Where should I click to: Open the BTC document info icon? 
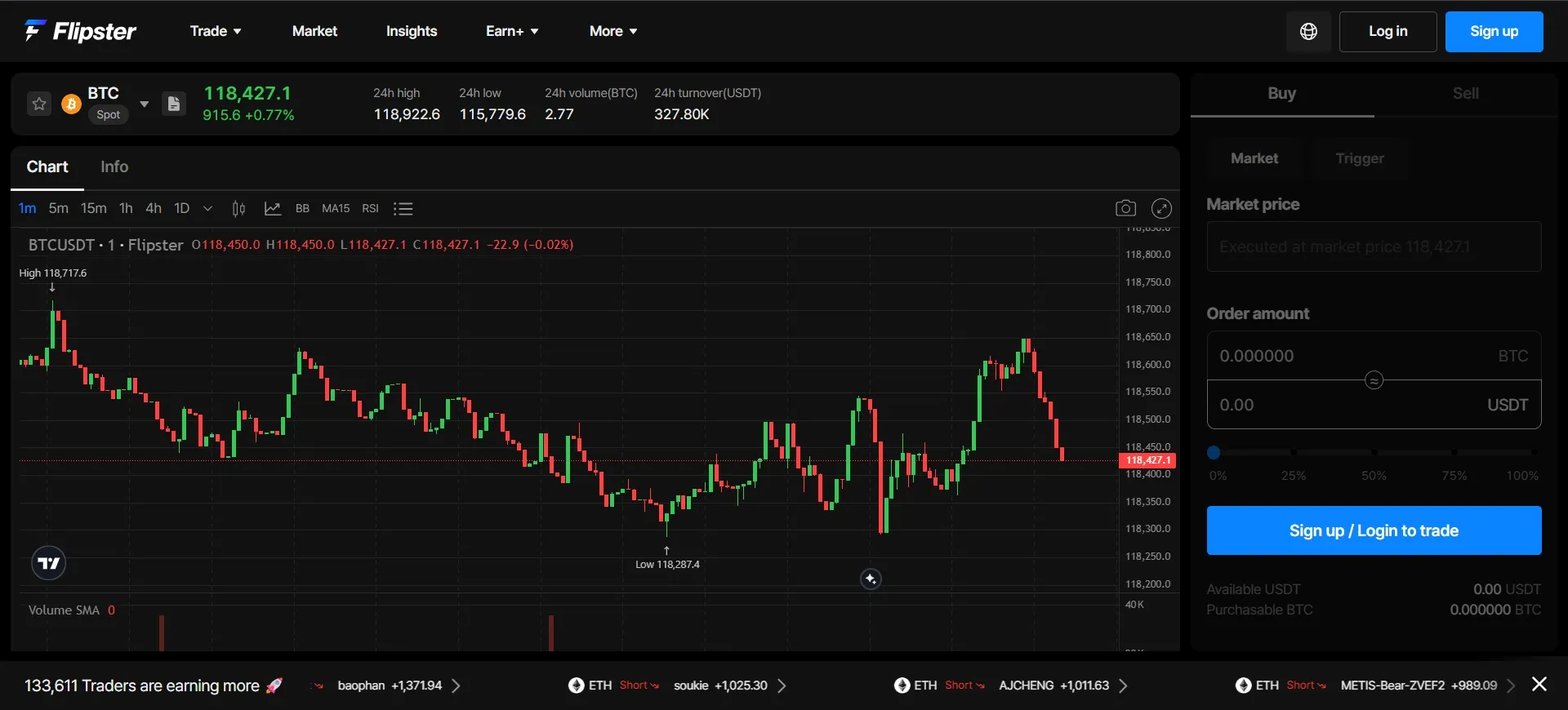173,104
